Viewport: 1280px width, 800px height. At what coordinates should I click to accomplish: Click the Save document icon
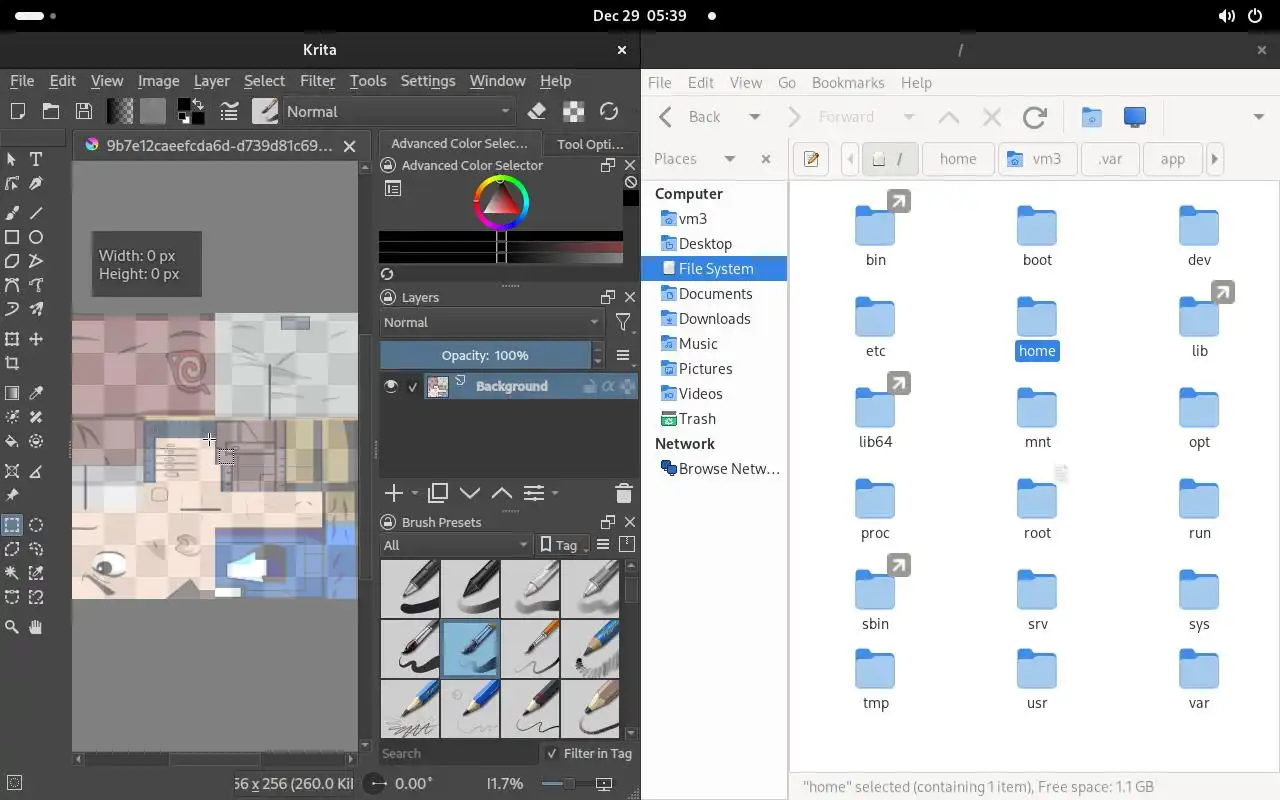click(x=84, y=111)
